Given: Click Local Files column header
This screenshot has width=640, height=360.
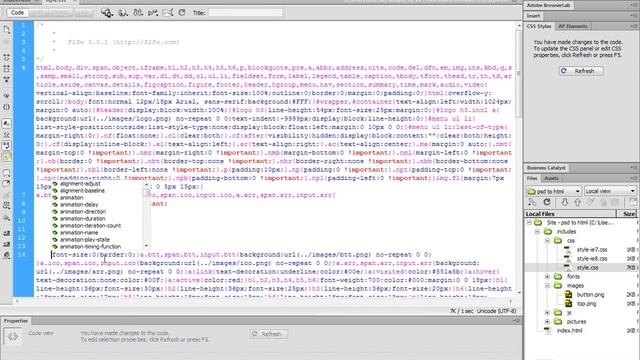Looking at the screenshot, I should 570,214.
